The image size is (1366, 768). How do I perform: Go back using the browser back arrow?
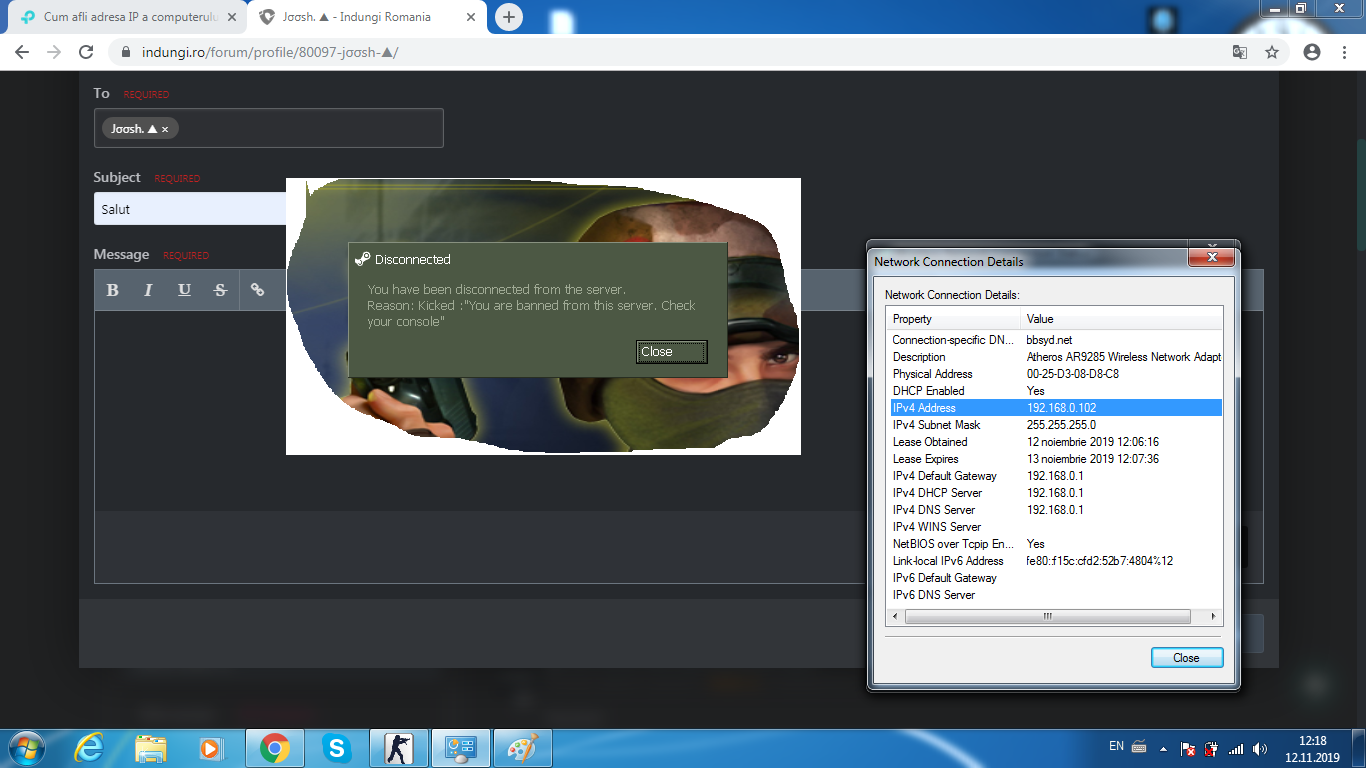pyautogui.click(x=22, y=52)
